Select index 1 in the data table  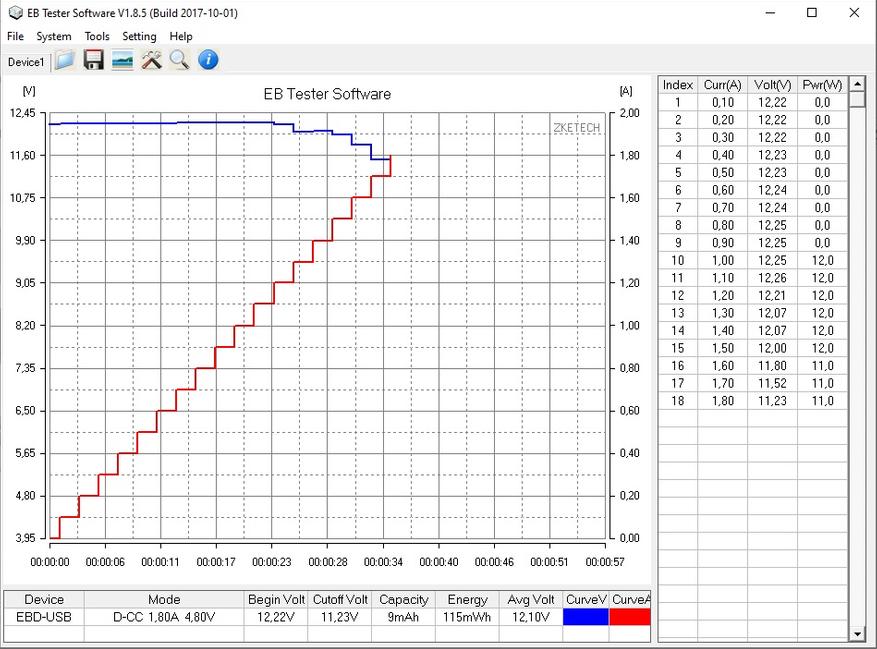pos(677,102)
